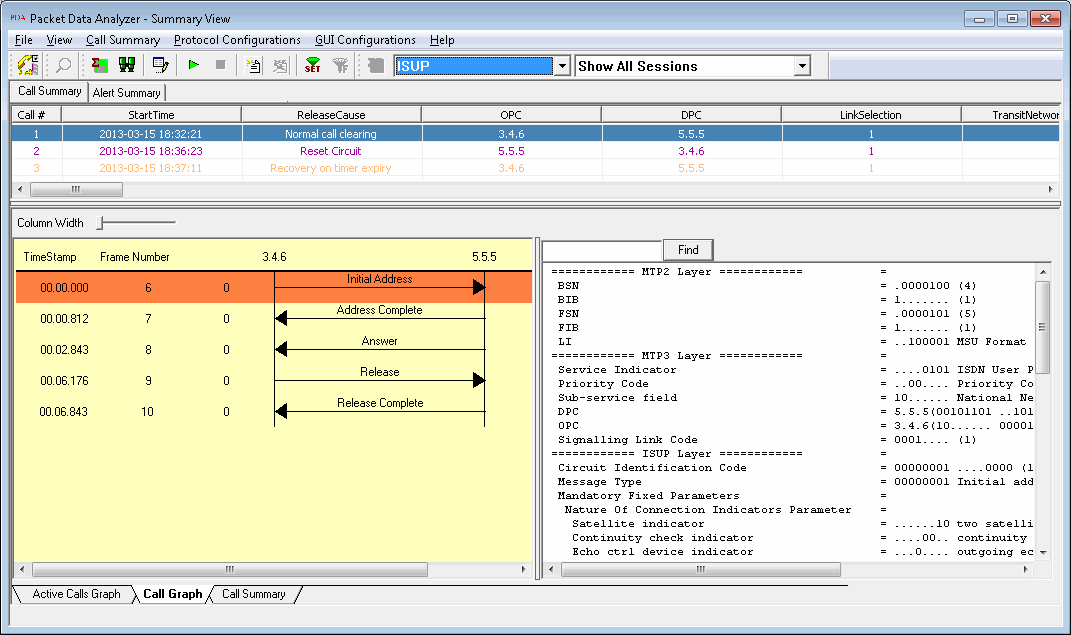Click the Column Width slider handle

point(100,223)
